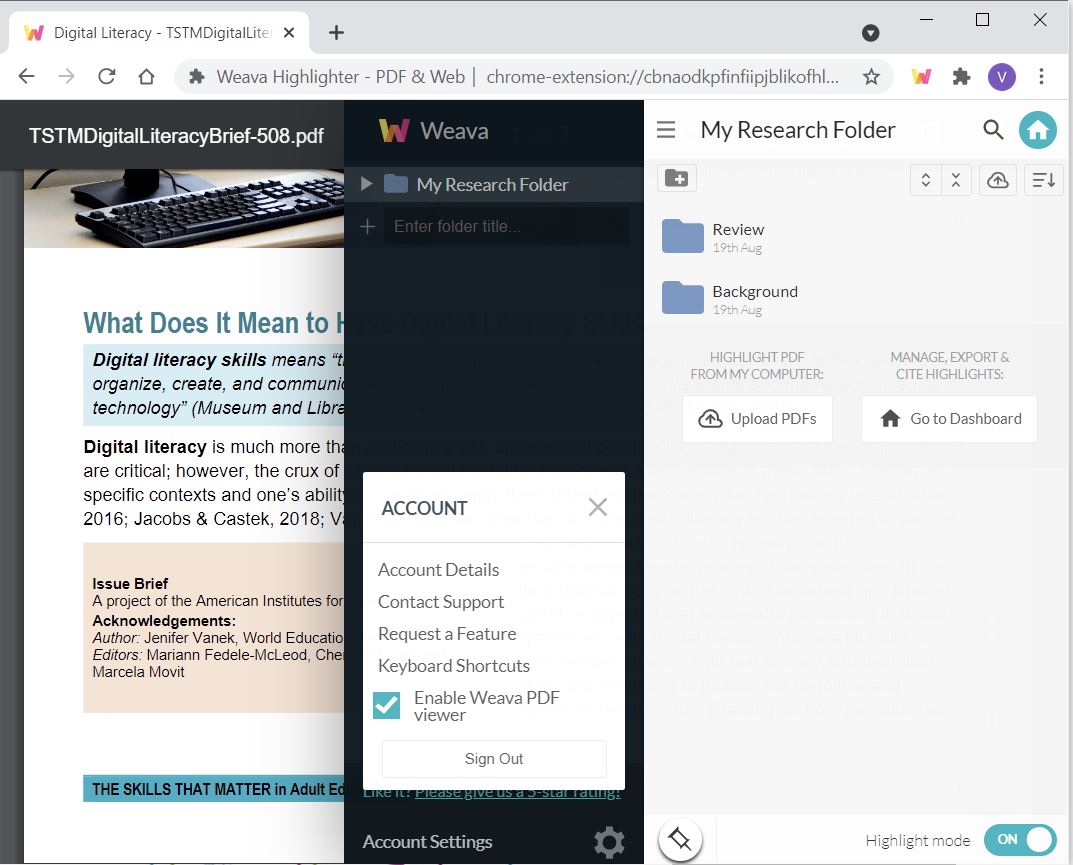The image size is (1073, 865).
Task: Select My Research Folder in sidebar
Action: (x=492, y=184)
